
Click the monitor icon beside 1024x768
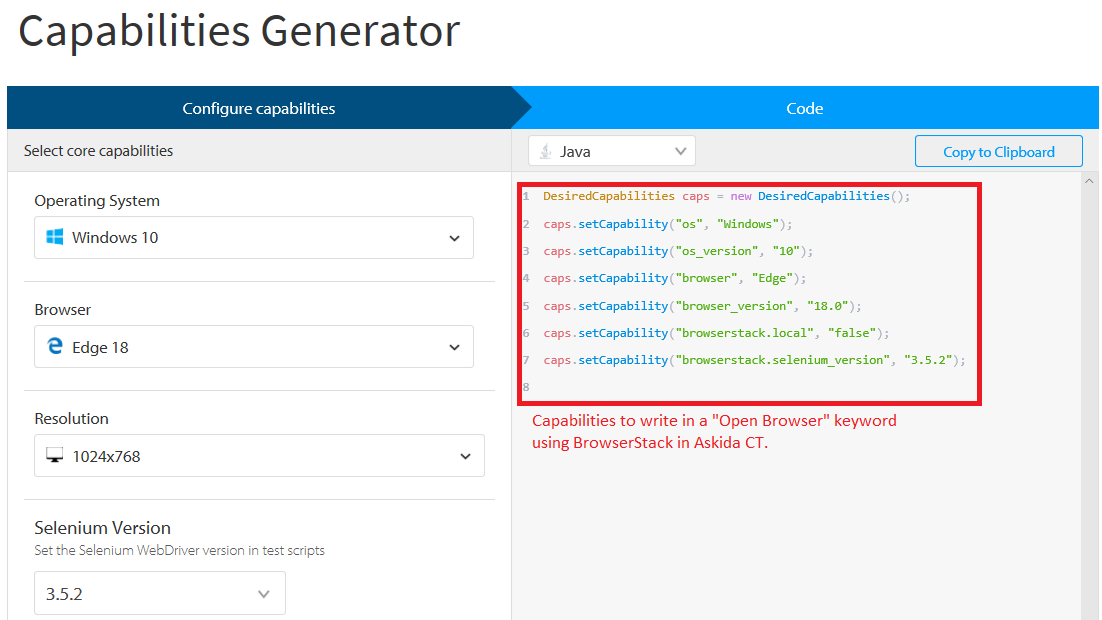pos(55,456)
